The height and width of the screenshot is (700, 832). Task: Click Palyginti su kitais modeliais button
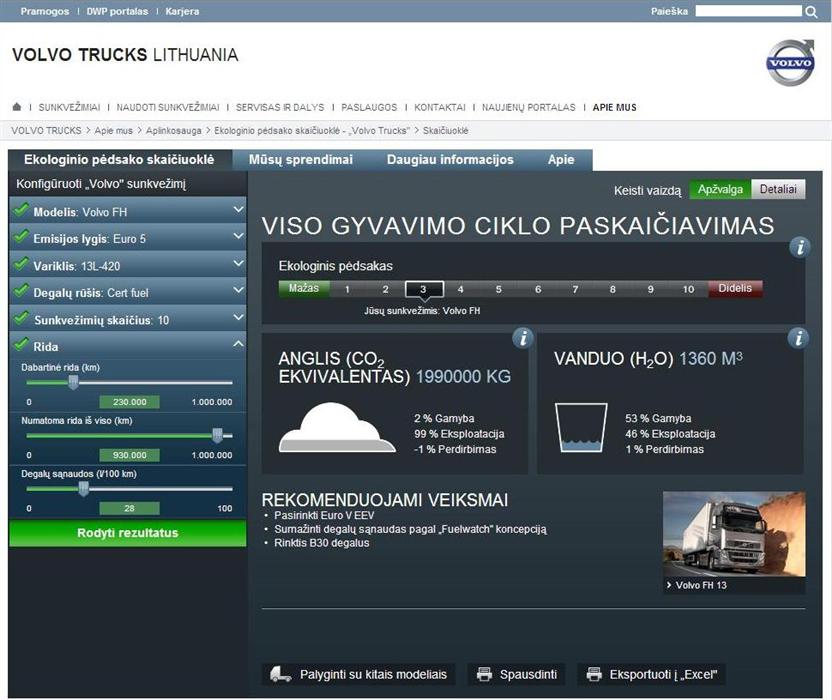[359, 674]
